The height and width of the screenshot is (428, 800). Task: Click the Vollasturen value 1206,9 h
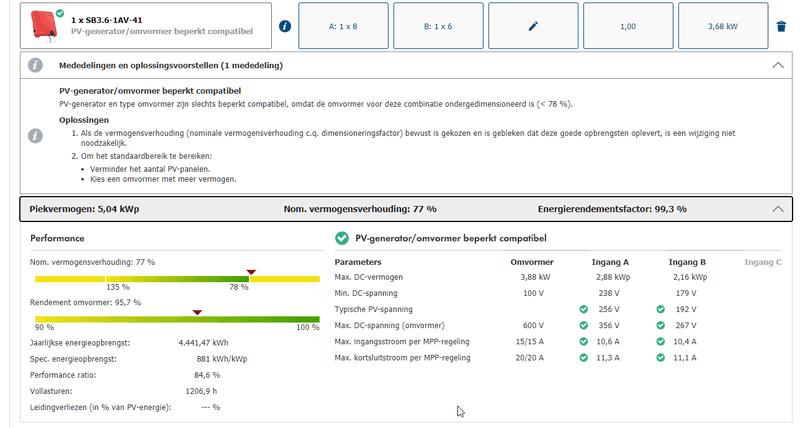(x=202, y=391)
